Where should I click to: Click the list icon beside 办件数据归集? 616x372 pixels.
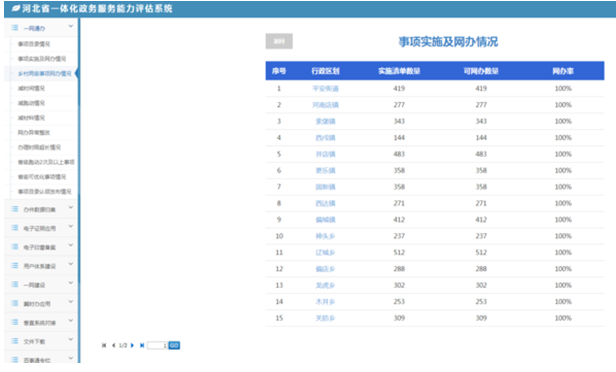point(15,209)
